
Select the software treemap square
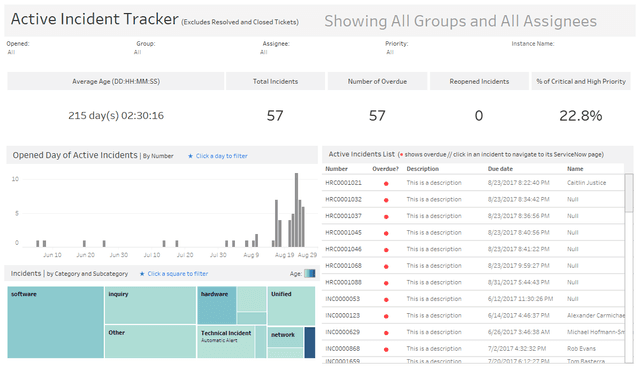56,322
